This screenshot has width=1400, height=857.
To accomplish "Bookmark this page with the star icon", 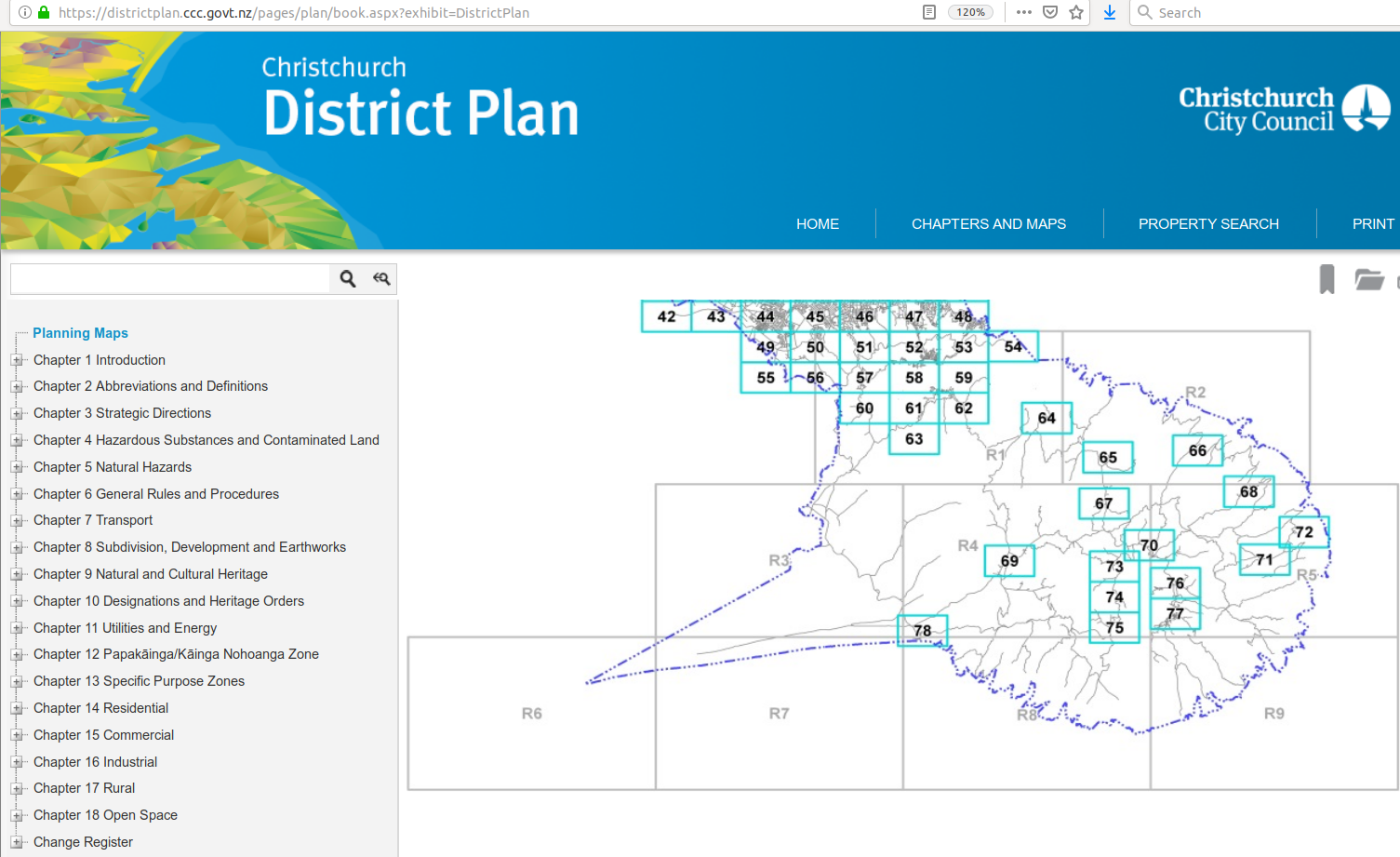I will point(1076,12).
